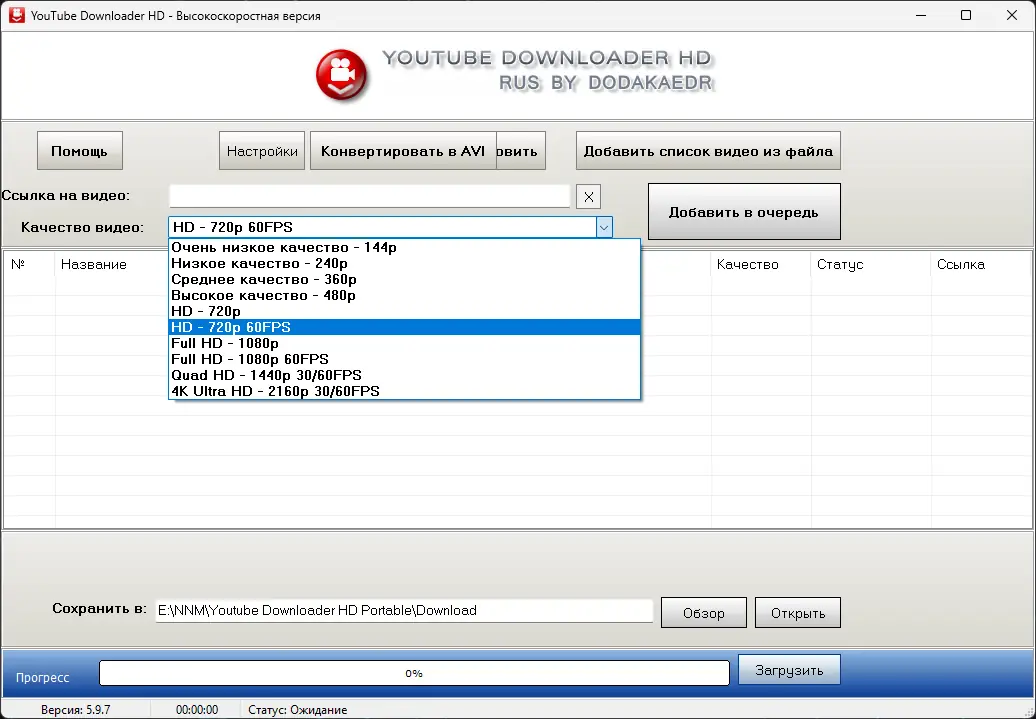Click the Качество column header
1036x719 pixels.
point(747,264)
